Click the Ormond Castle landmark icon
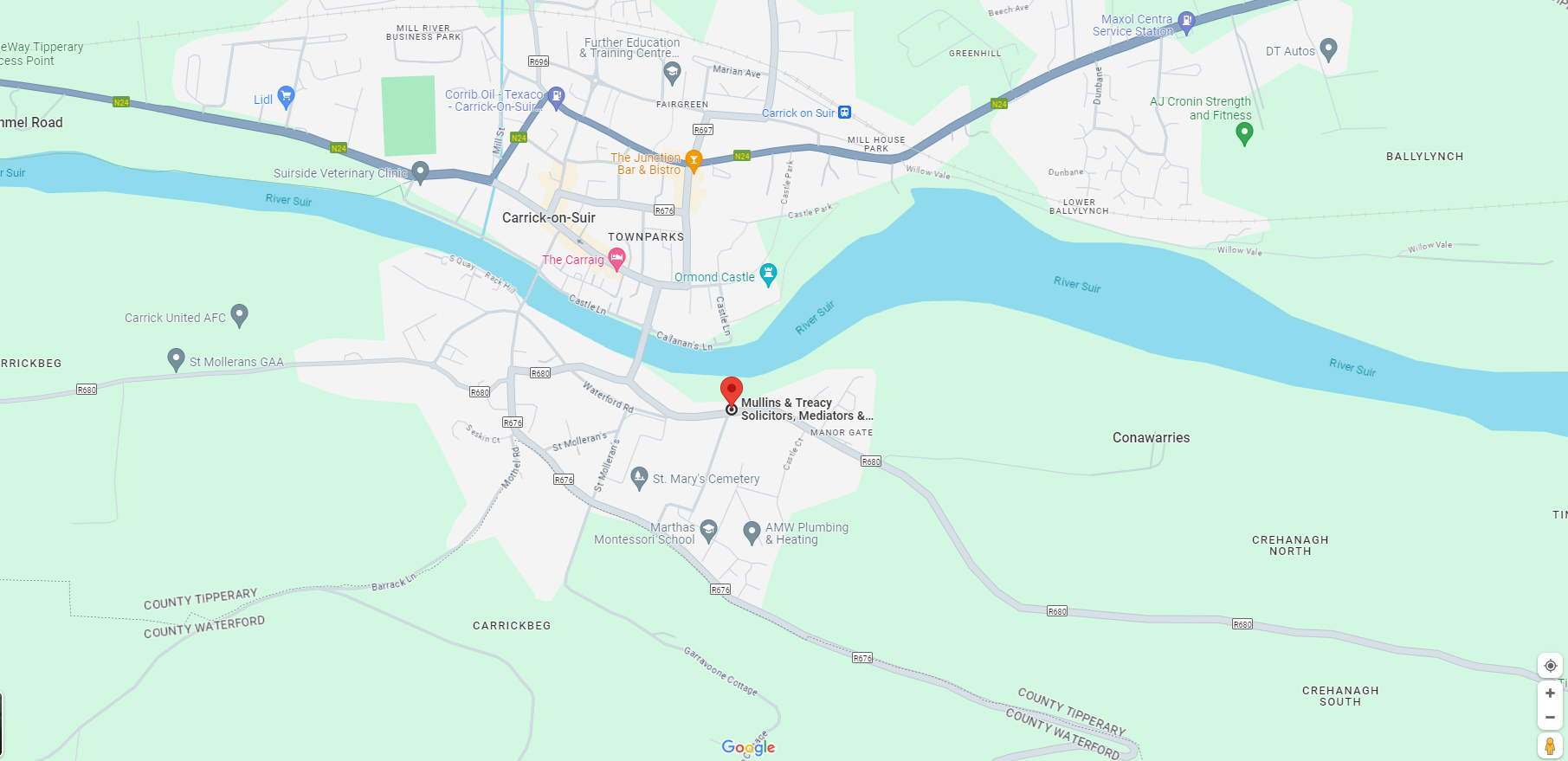1568x761 pixels. 768,274
